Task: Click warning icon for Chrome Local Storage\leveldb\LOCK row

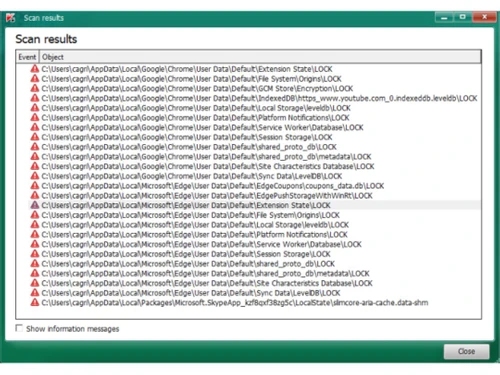Action: click(35, 108)
